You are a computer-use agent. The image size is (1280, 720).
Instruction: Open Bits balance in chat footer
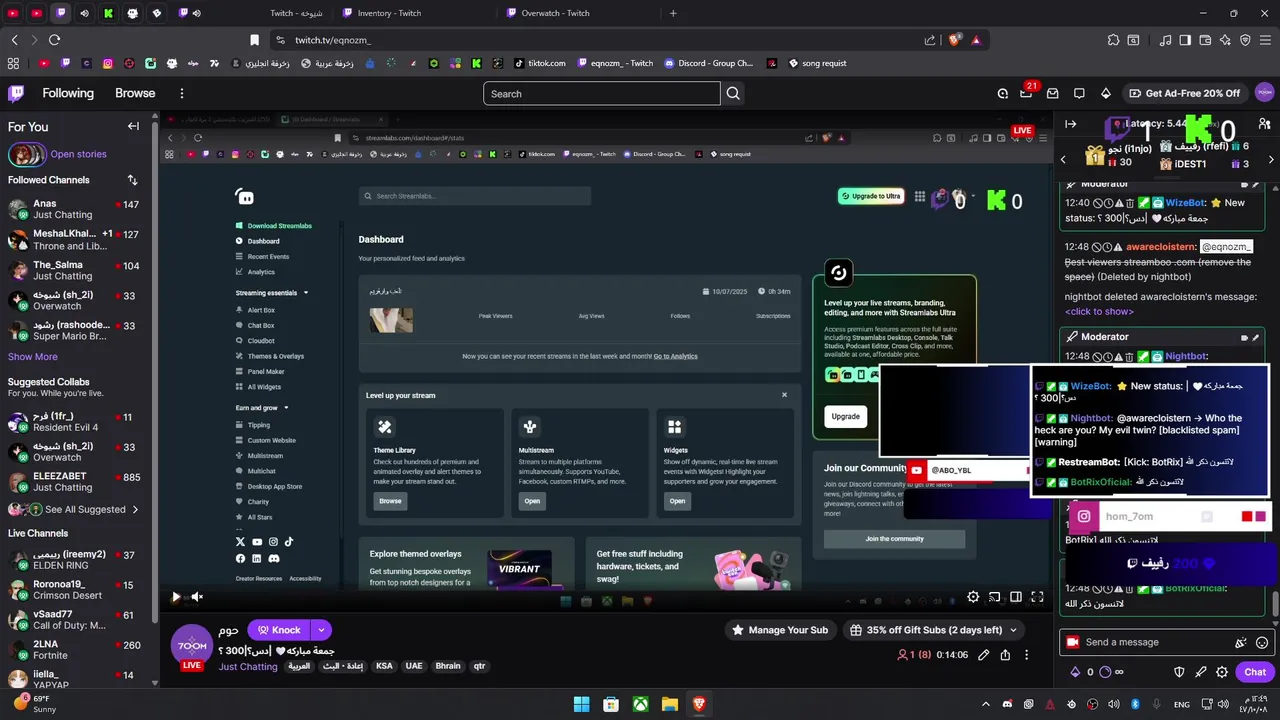(x=1083, y=672)
